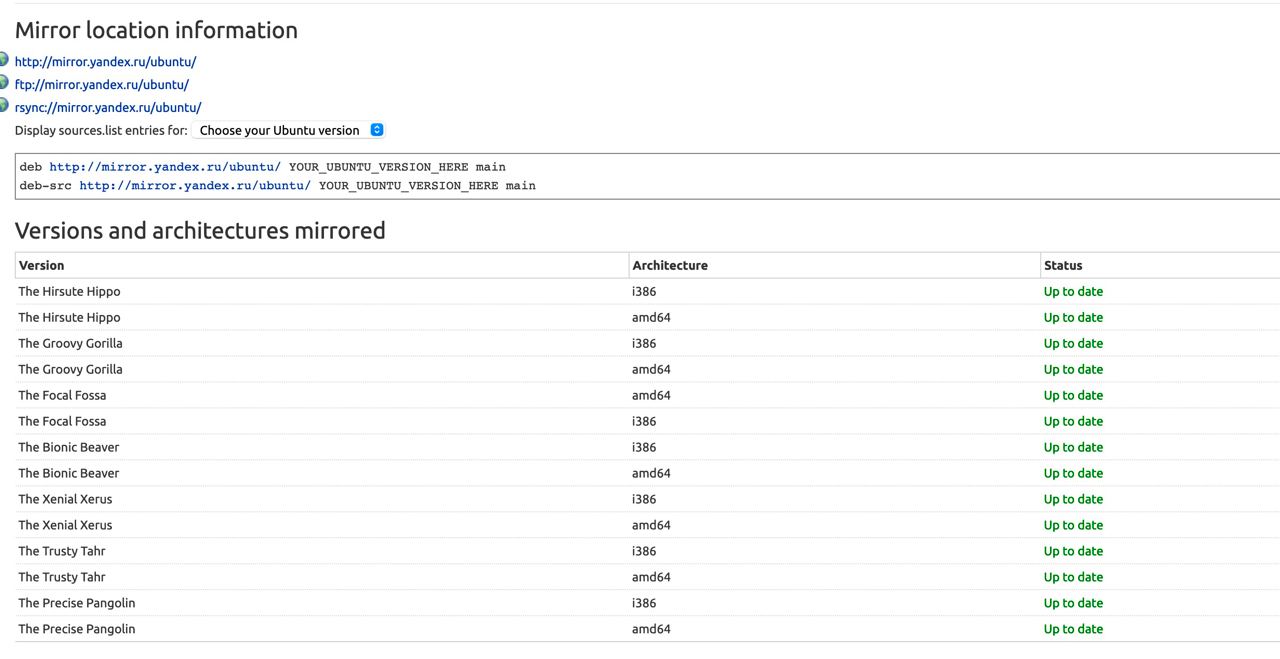The image size is (1280, 659).
Task: Click the amd64 cell for Precise Pangolin
Action: 651,629
